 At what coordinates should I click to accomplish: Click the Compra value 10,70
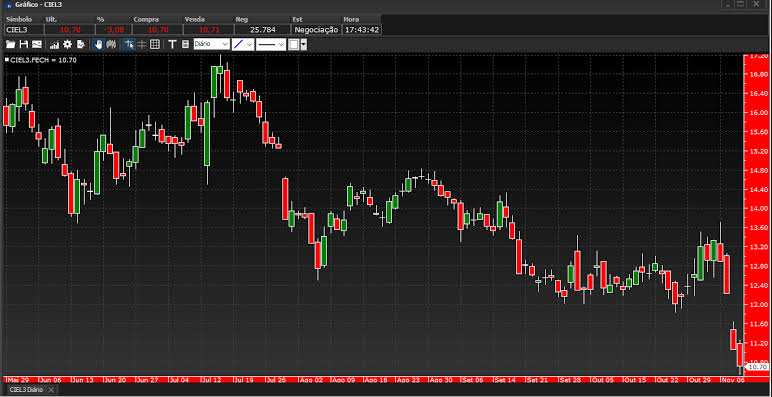click(158, 30)
